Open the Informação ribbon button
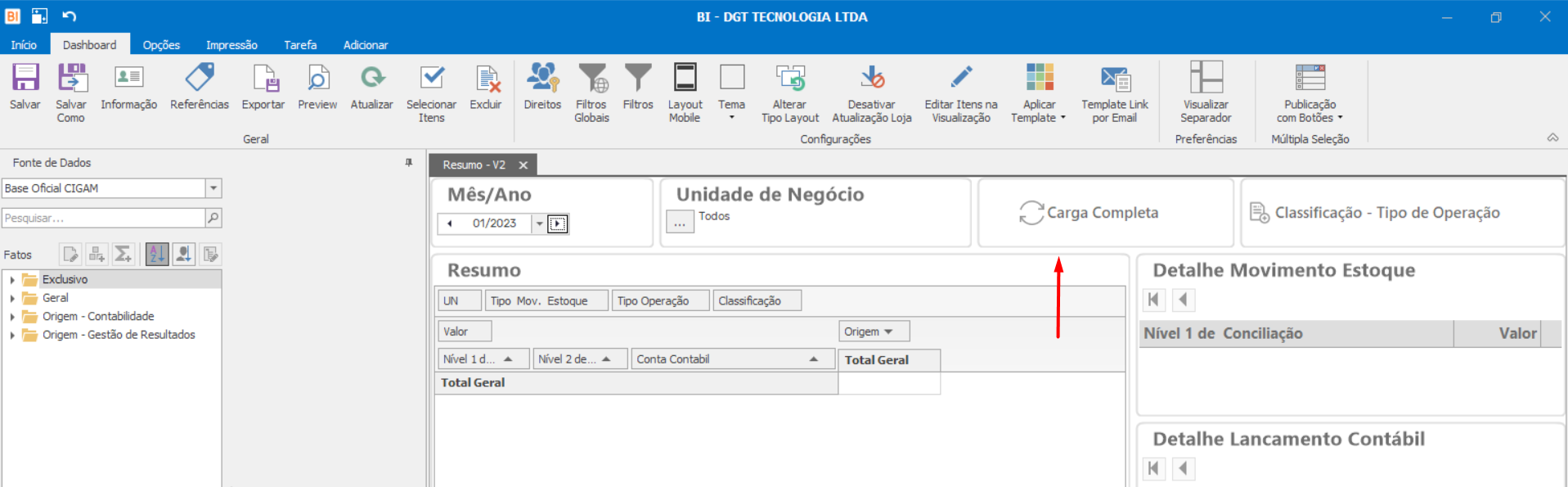This screenshot has width=1568, height=487. (128, 86)
